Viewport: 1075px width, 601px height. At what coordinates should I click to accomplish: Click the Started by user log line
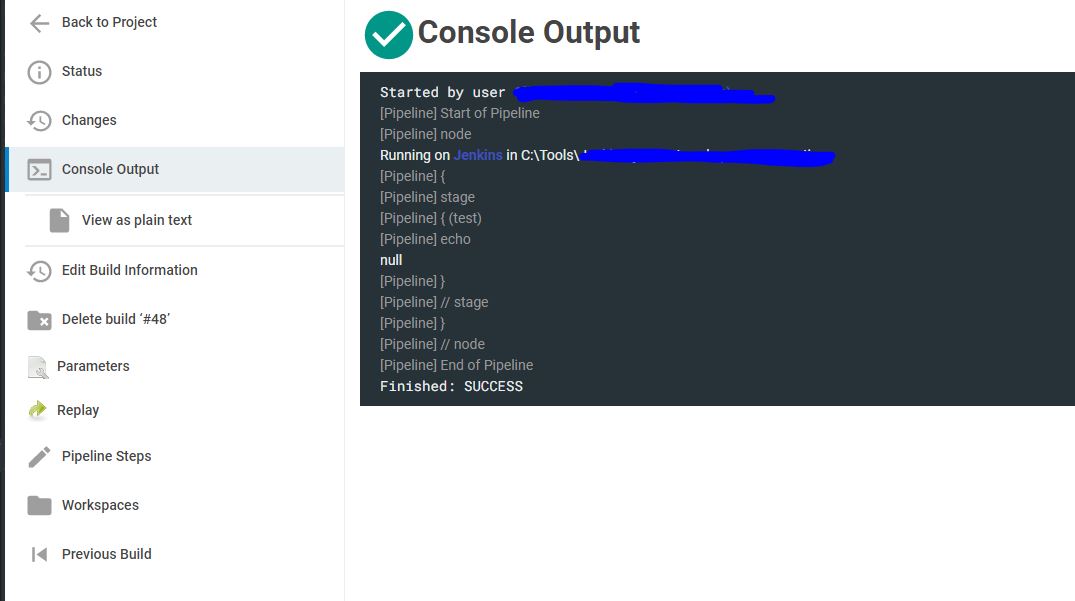coord(440,91)
